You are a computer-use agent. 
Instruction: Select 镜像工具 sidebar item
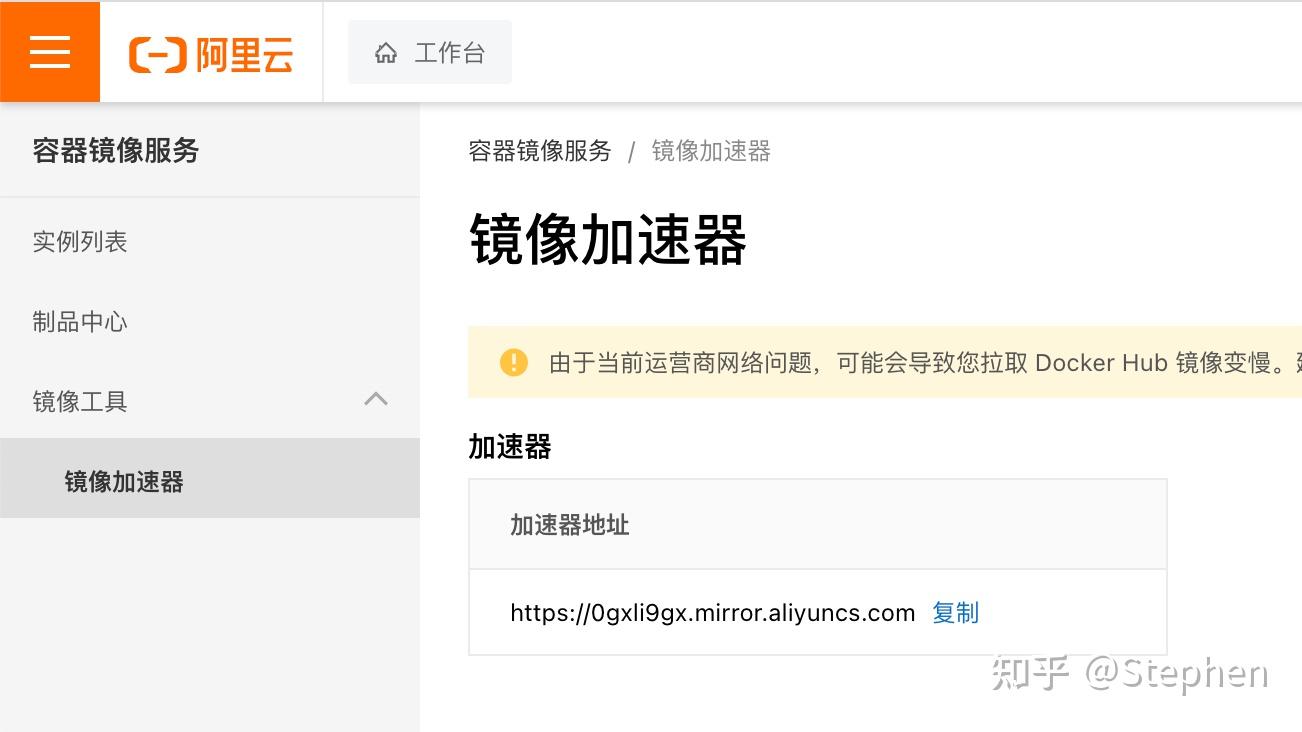coord(210,401)
